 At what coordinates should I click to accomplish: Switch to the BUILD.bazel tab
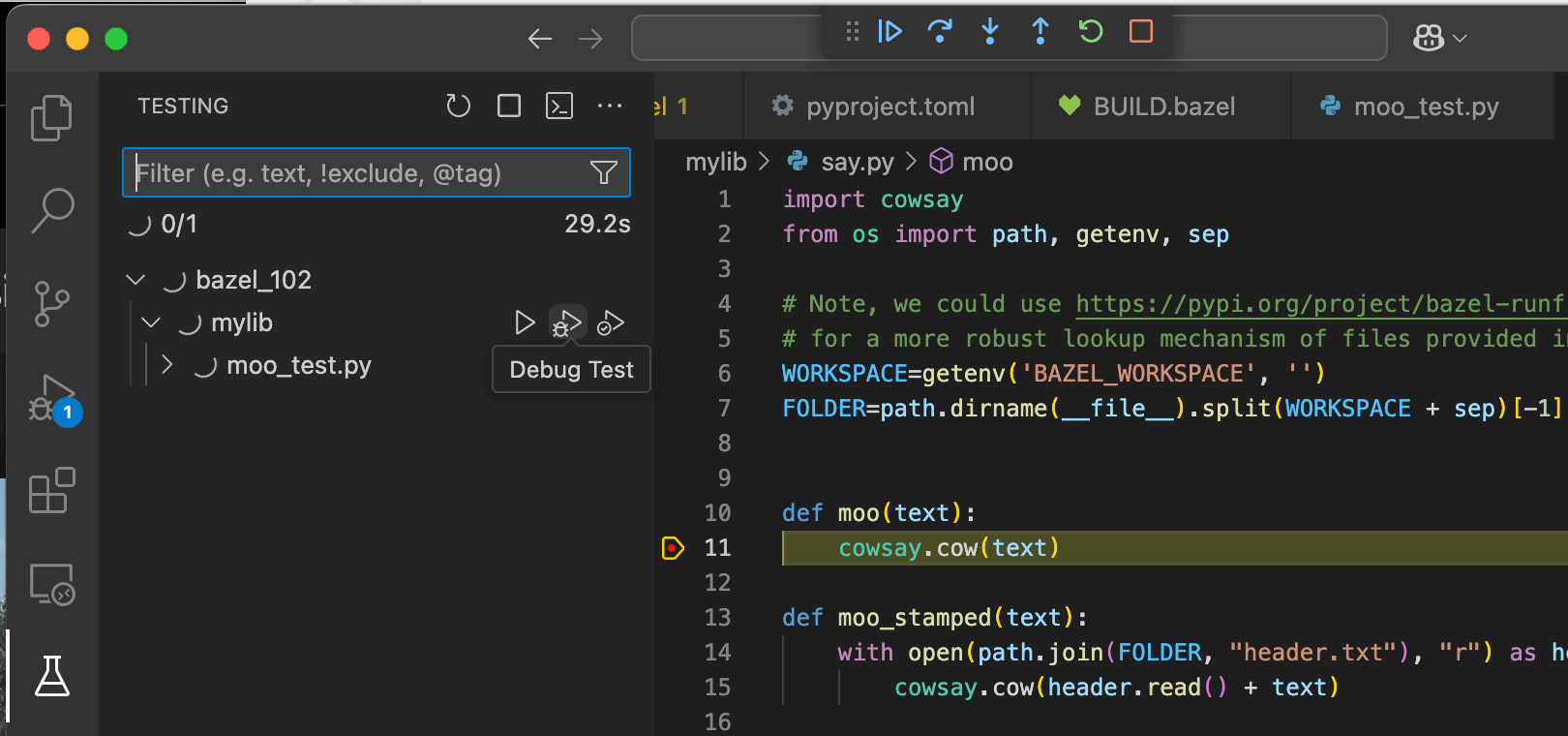[1161, 107]
